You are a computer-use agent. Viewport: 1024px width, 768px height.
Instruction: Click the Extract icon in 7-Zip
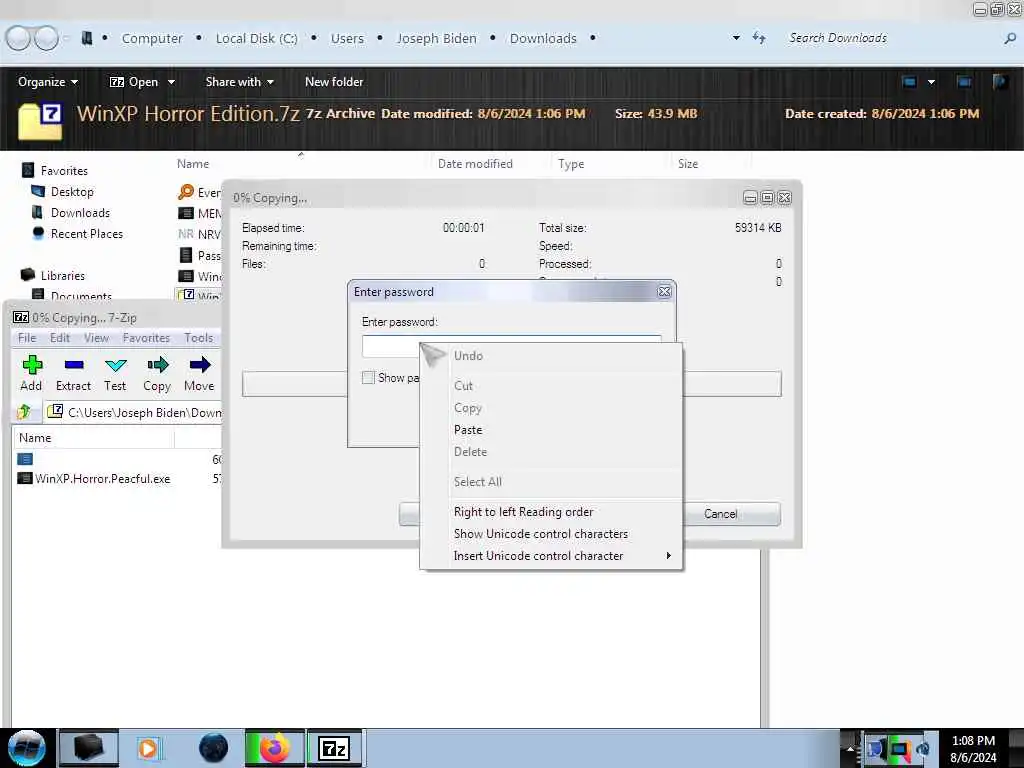[73, 365]
